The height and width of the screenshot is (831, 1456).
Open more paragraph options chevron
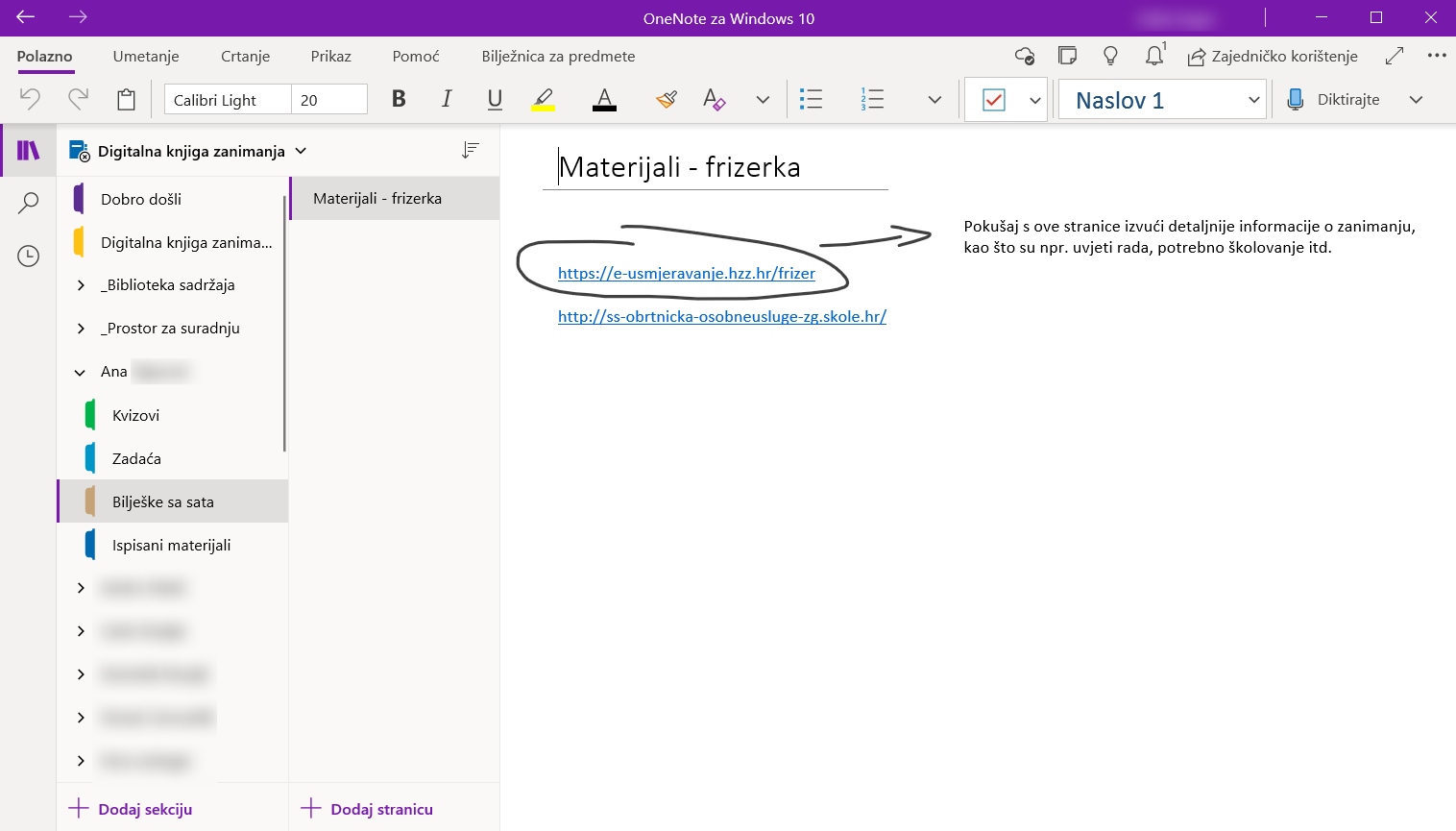[934, 99]
